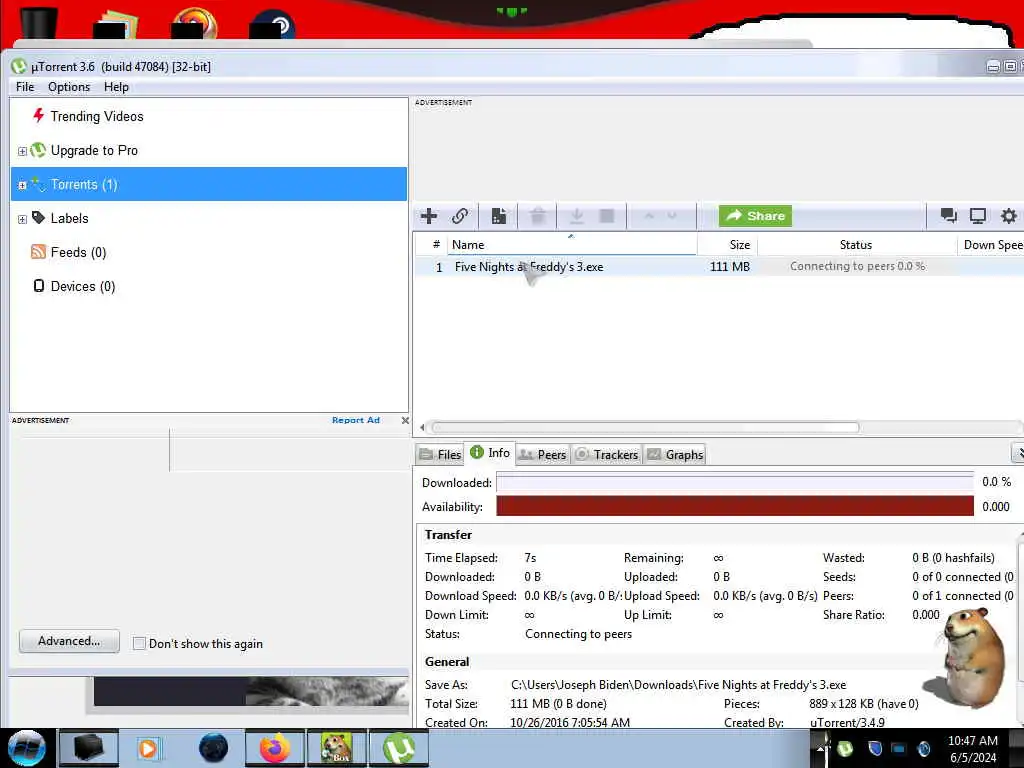Viewport: 1024px width, 768px height.
Task: Collapse detail pane via chevron at right
Action: pos(1017,453)
